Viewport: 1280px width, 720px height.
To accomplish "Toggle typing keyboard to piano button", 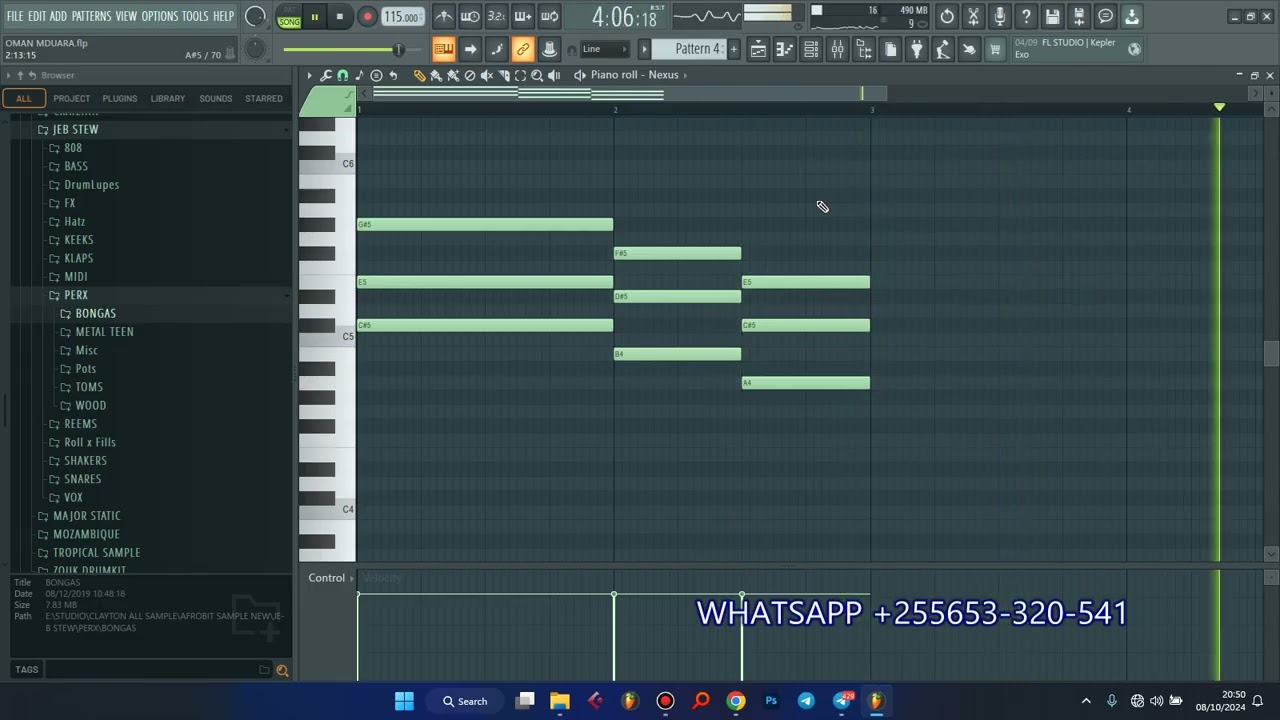I will [443, 49].
